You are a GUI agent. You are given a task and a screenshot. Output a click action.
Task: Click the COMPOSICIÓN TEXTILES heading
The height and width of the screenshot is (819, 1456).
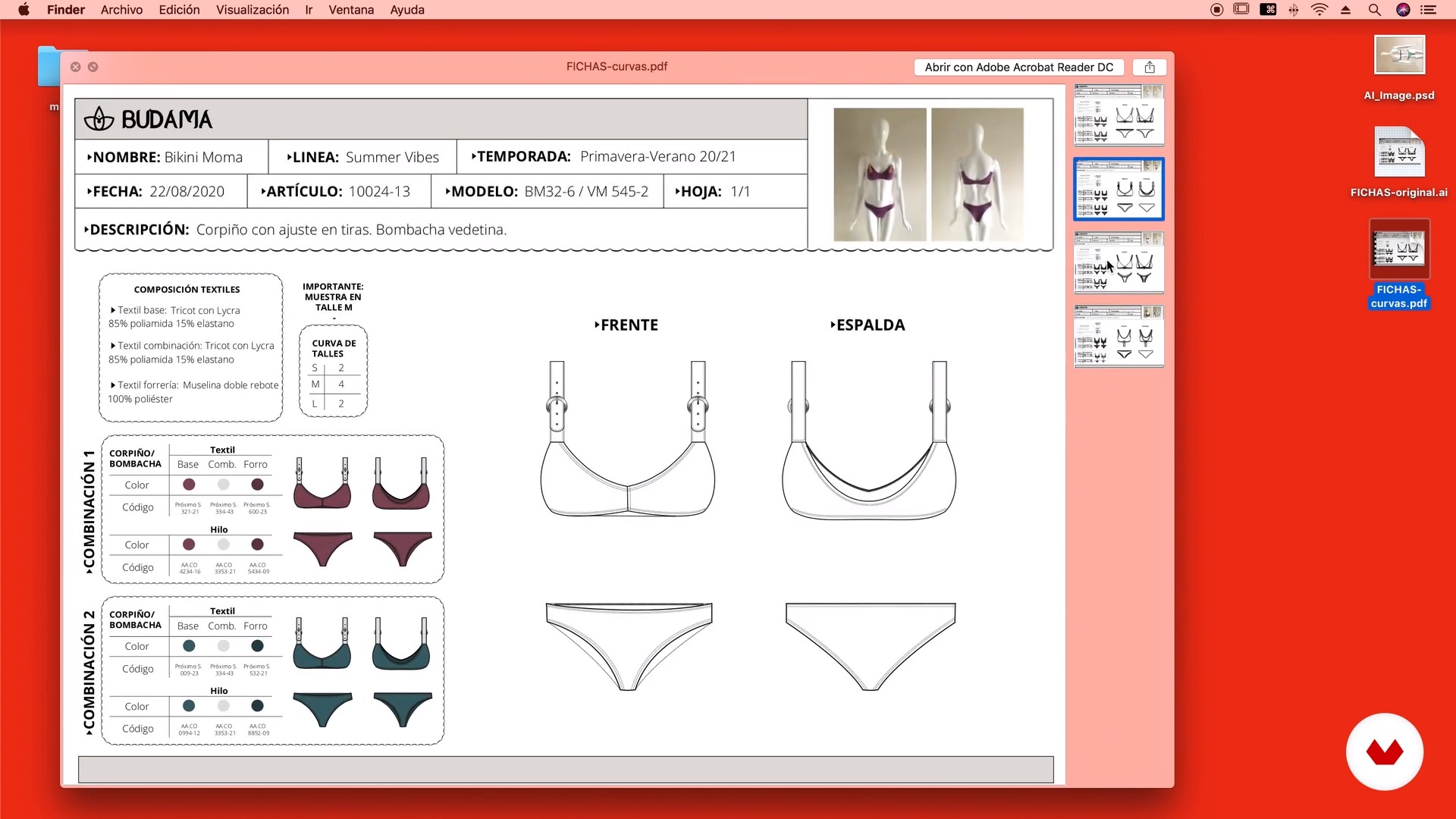187,290
